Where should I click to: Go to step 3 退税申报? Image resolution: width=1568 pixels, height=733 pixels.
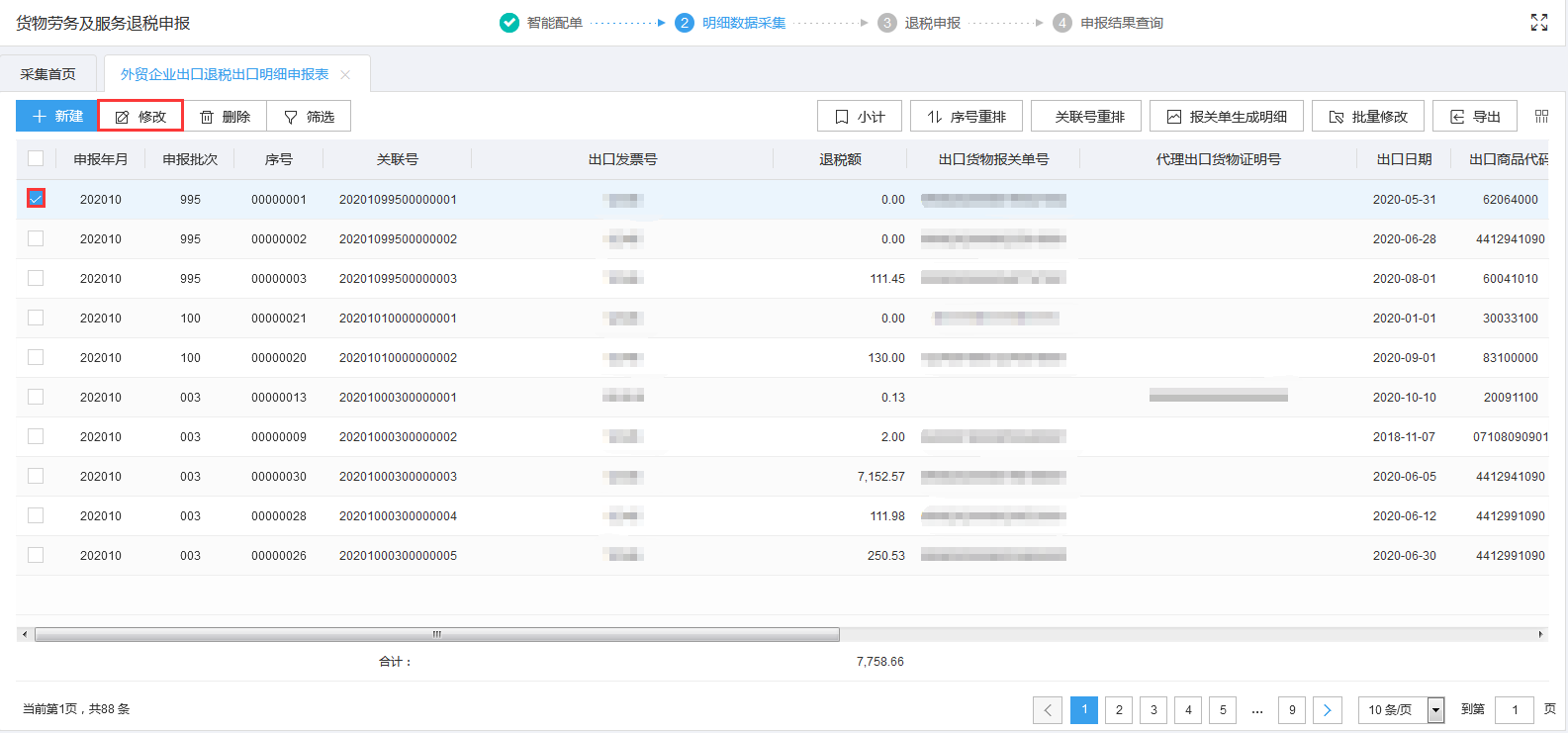(919, 23)
